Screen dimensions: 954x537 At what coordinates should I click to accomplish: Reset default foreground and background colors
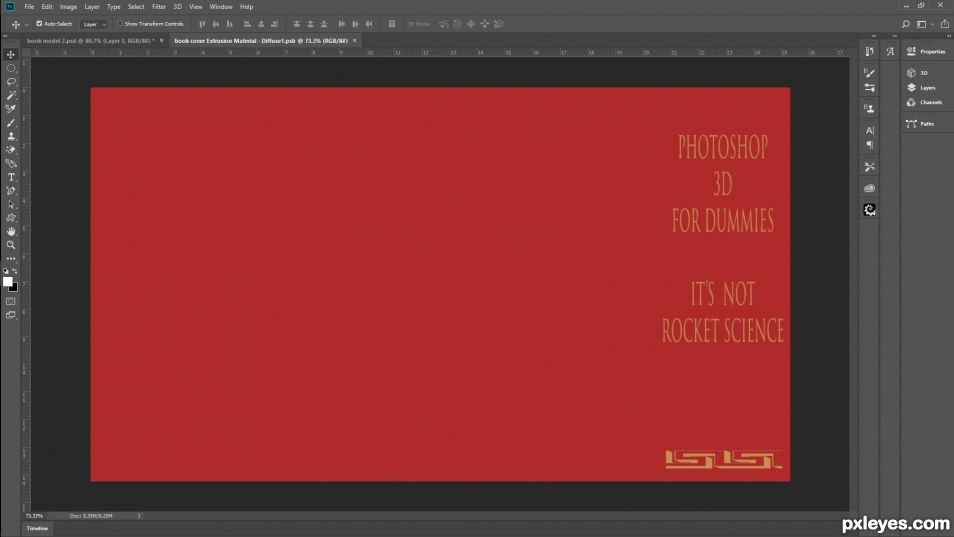6,271
